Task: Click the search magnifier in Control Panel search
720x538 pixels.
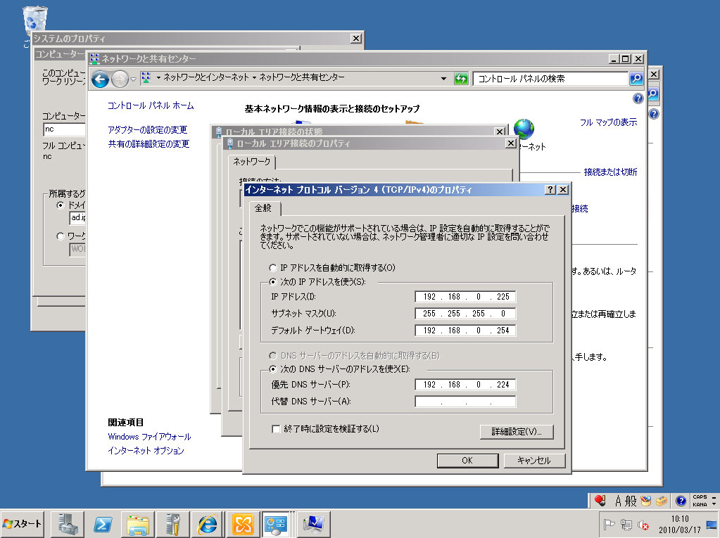Action: coord(636,78)
